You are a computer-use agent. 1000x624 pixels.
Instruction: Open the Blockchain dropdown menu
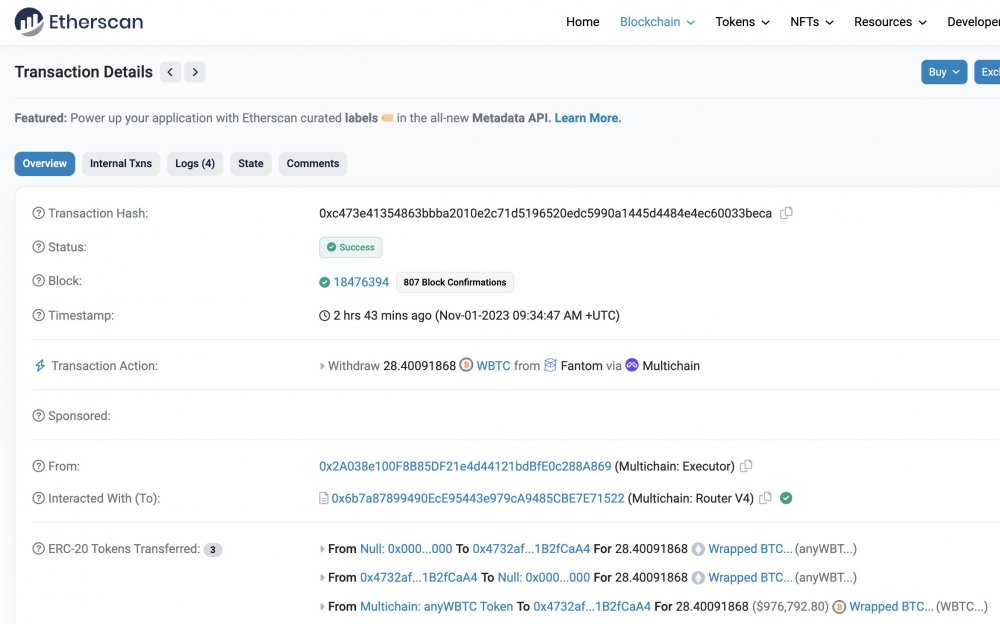657,22
